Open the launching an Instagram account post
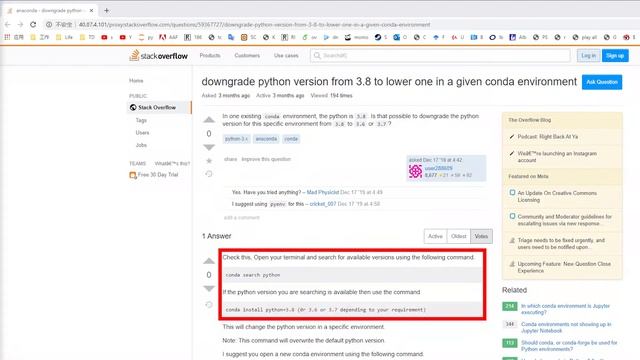Image resolution: width=640 pixels, height=360 pixels. (x=557, y=157)
